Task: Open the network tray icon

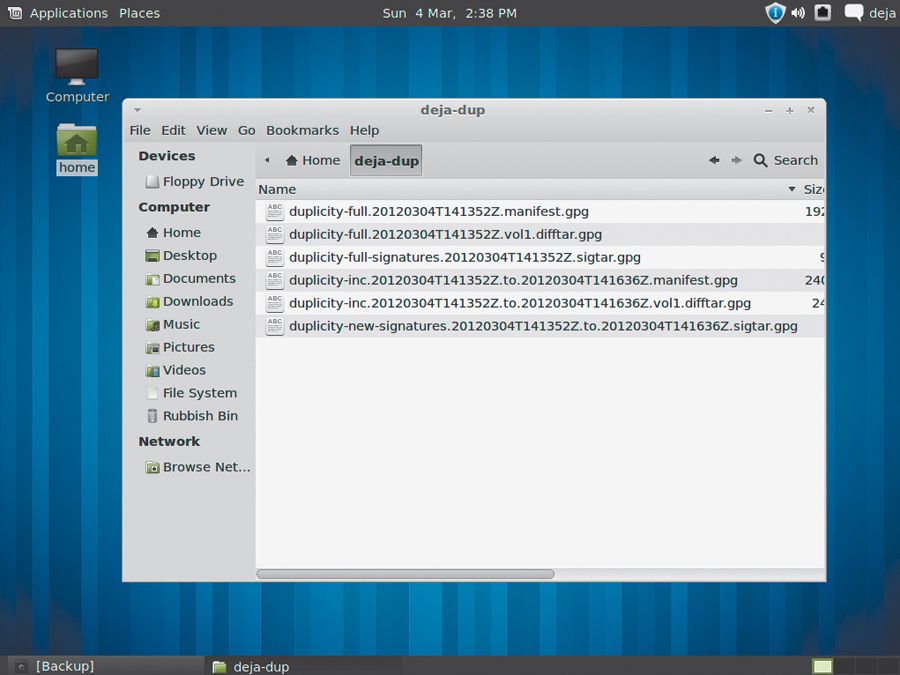Action: point(822,13)
